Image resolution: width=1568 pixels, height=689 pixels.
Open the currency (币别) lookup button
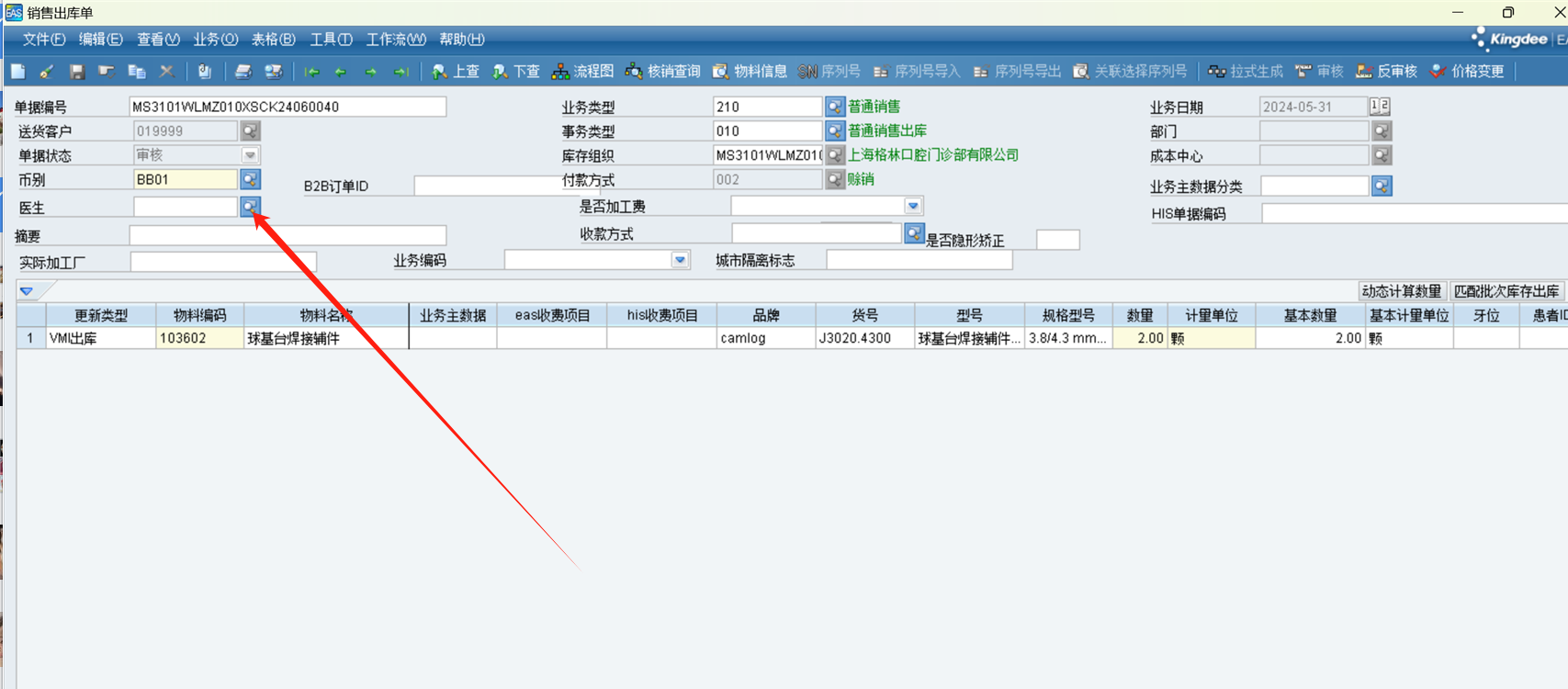(250, 179)
